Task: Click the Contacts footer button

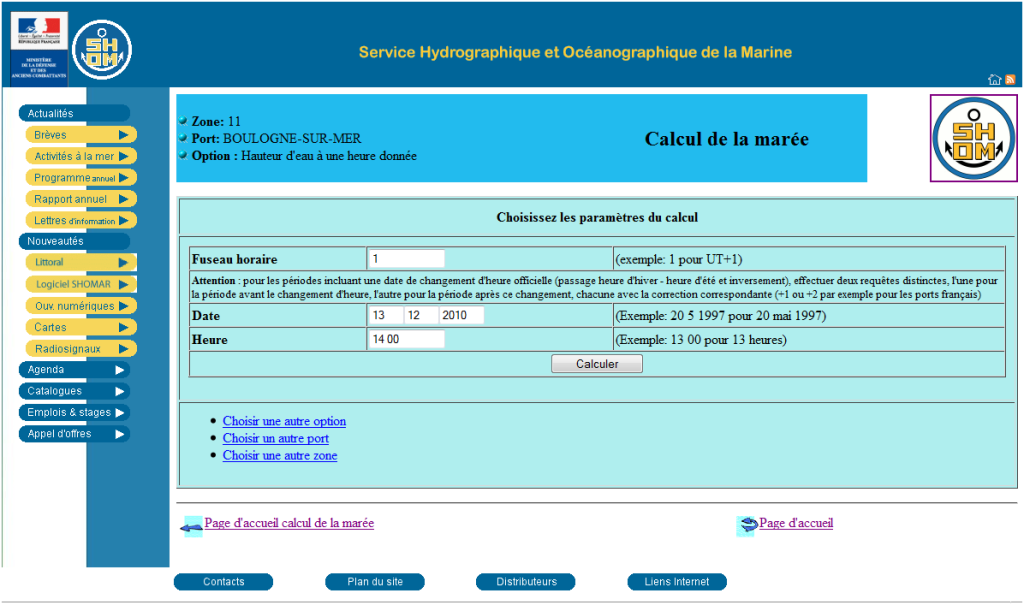Action: (223, 581)
